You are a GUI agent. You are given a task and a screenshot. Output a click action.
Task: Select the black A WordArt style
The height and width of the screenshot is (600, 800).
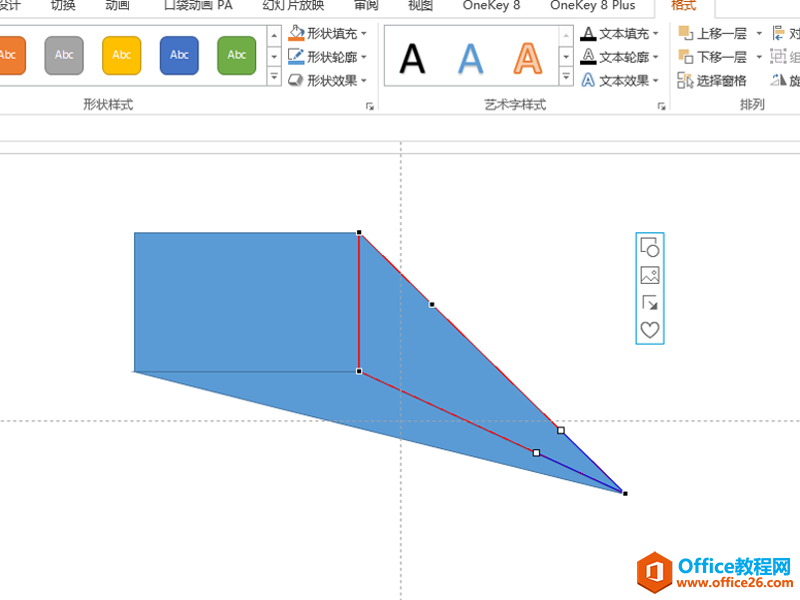pyautogui.click(x=412, y=59)
